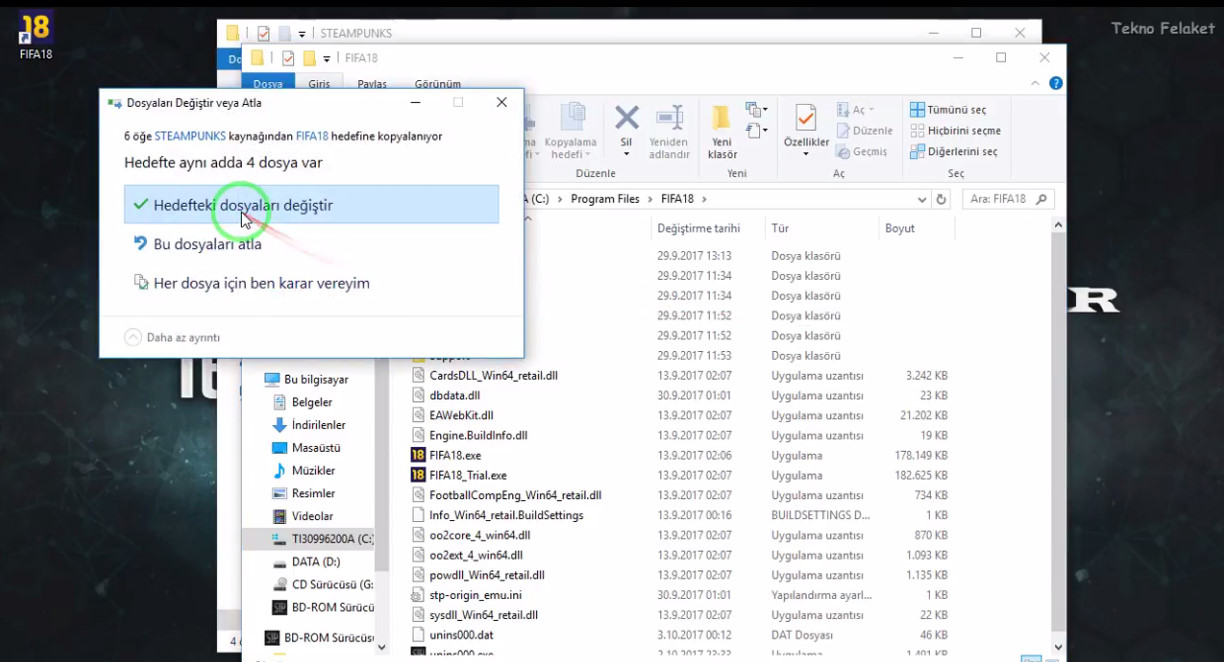Screen dimensions: 1224x662
Task: Open the Özellikler properties icon
Action: click(x=806, y=118)
